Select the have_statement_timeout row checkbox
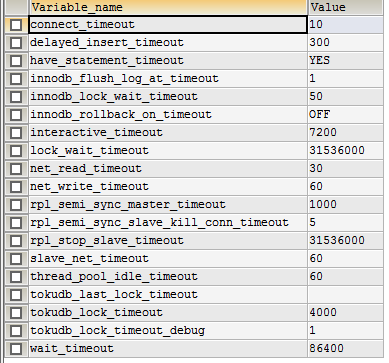The height and width of the screenshot is (363, 389). [x=16, y=61]
